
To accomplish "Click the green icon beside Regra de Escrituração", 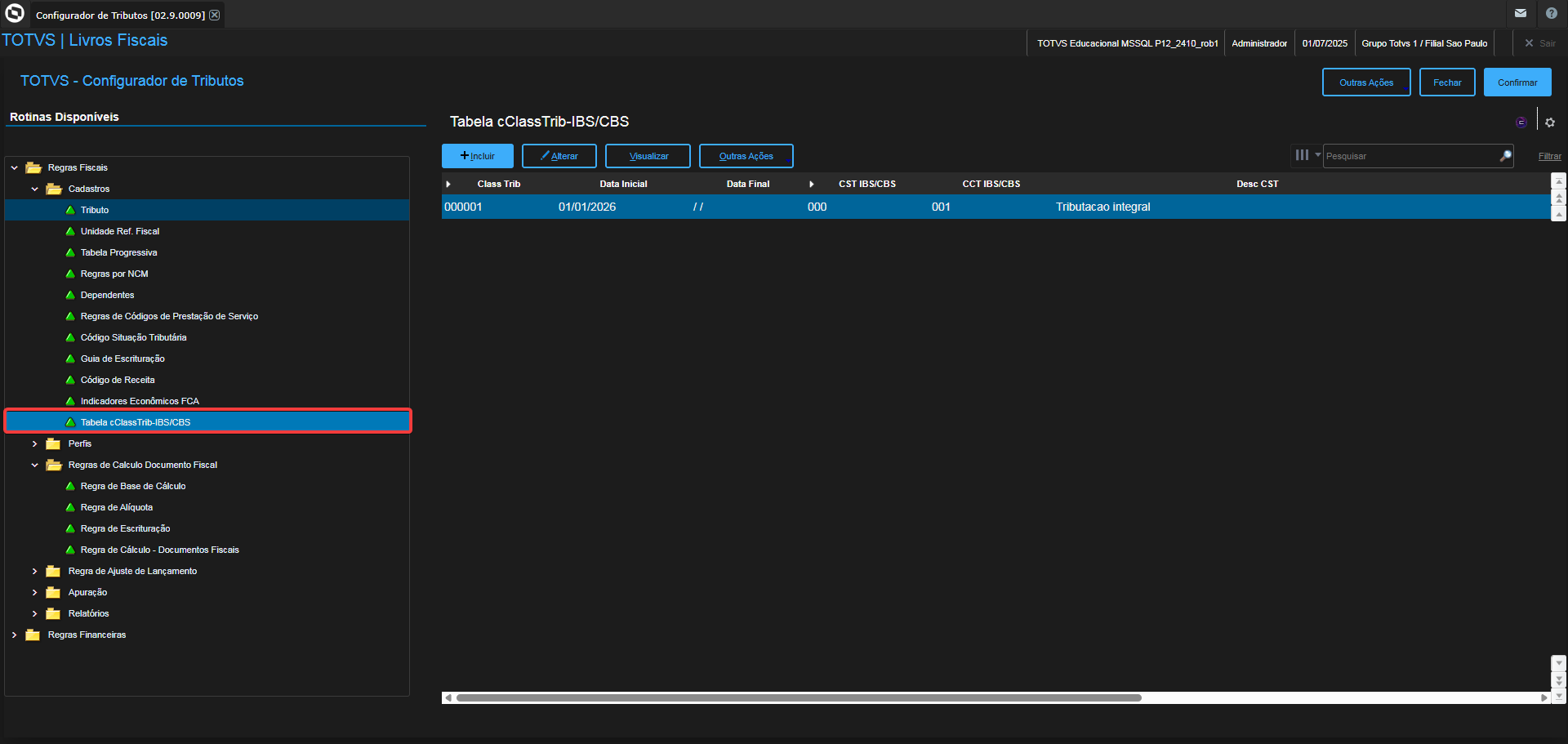I will tap(70, 528).
